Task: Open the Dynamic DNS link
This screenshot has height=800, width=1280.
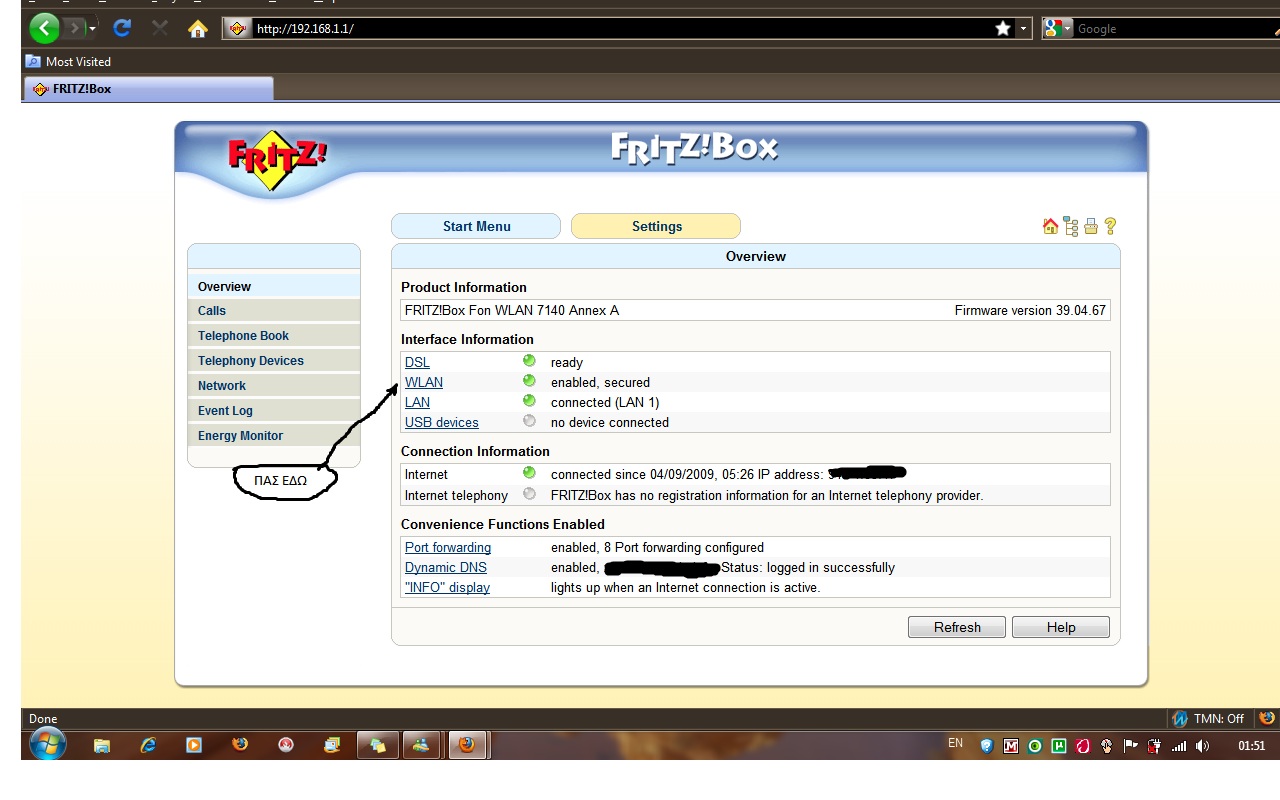Action: [x=446, y=567]
